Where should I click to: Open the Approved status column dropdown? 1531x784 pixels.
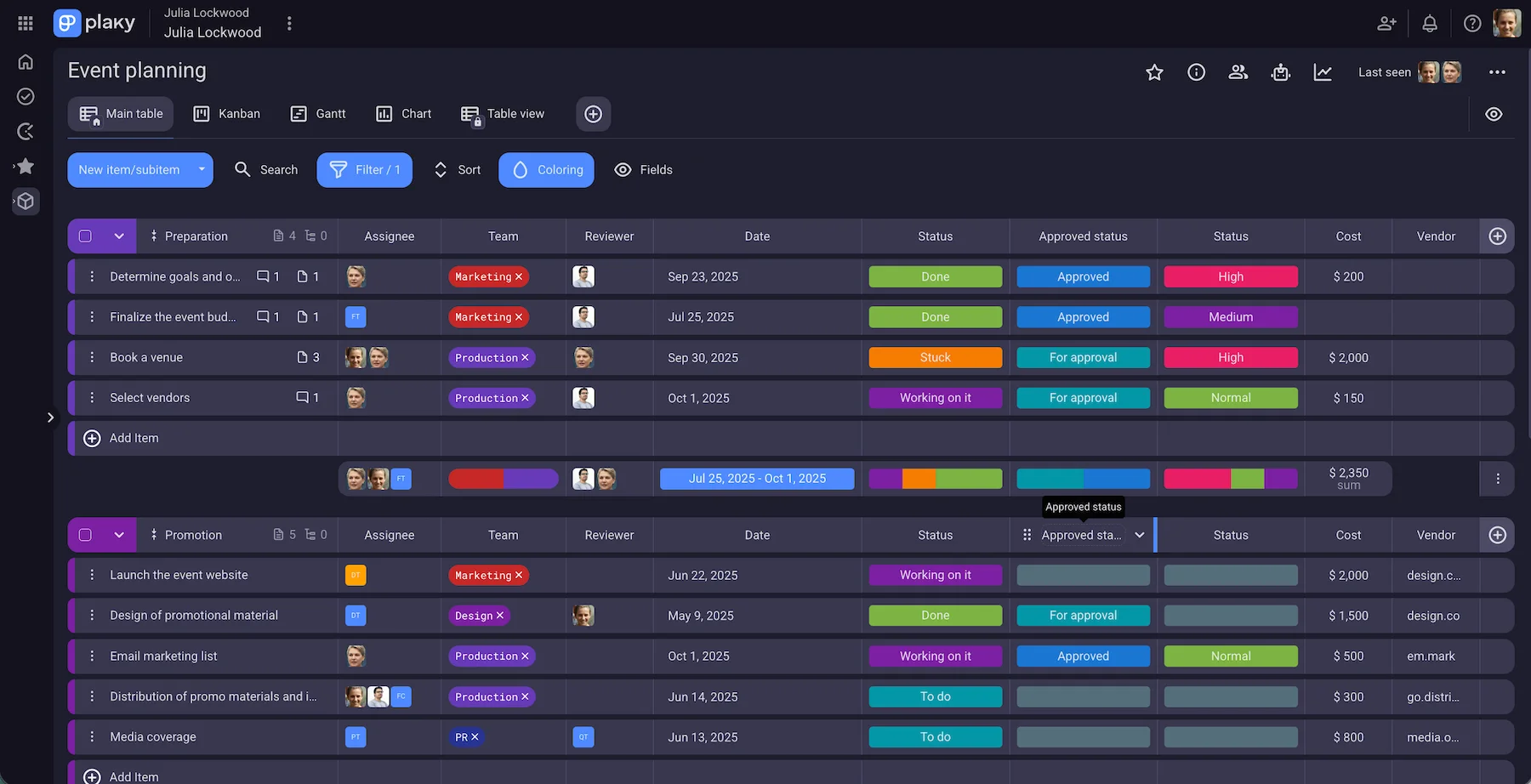(1140, 535)
